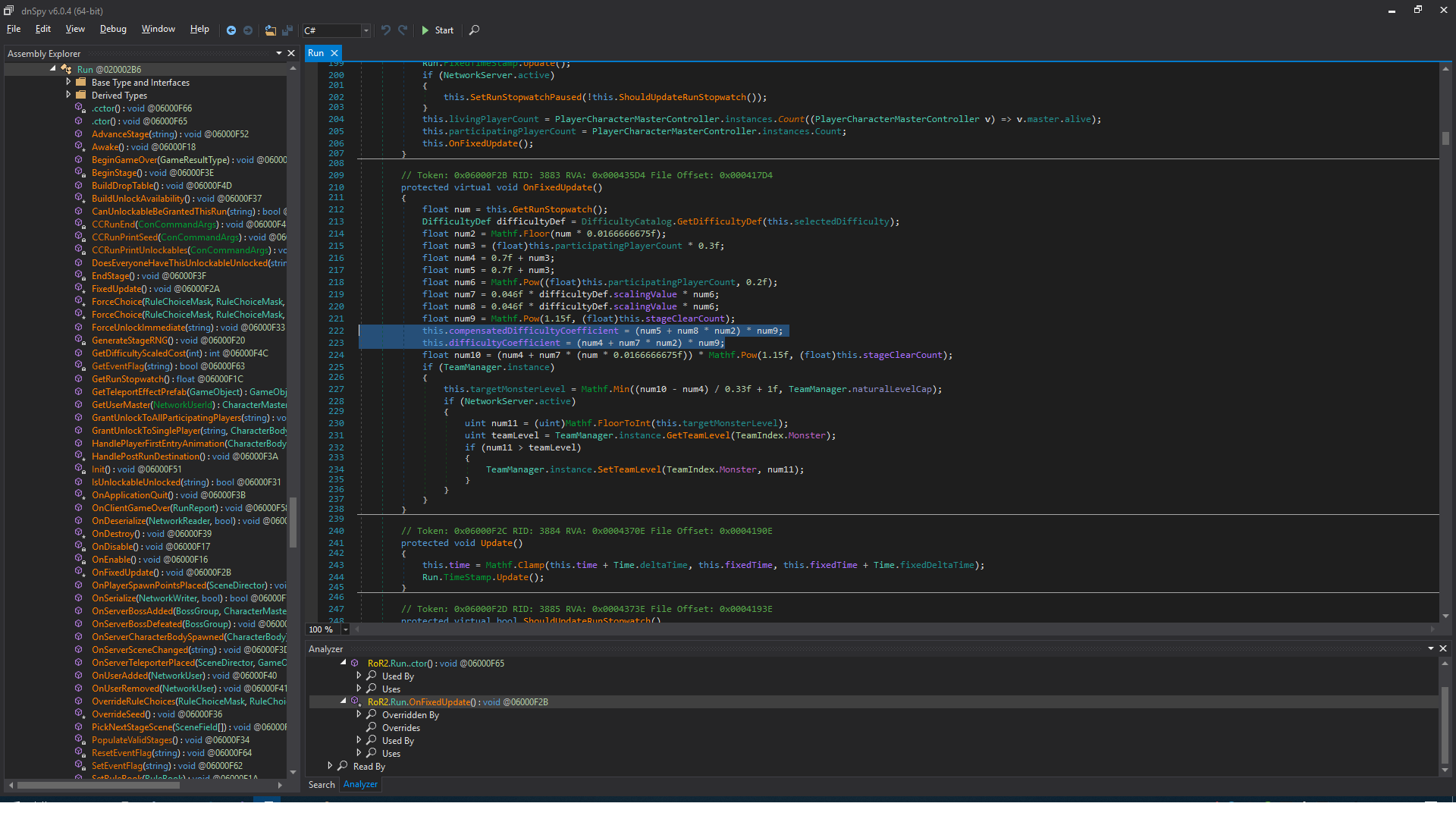The image size is (1456, 819).
Task: Click the Redo icon in toolbar
Action: click(x=403, y=30)
